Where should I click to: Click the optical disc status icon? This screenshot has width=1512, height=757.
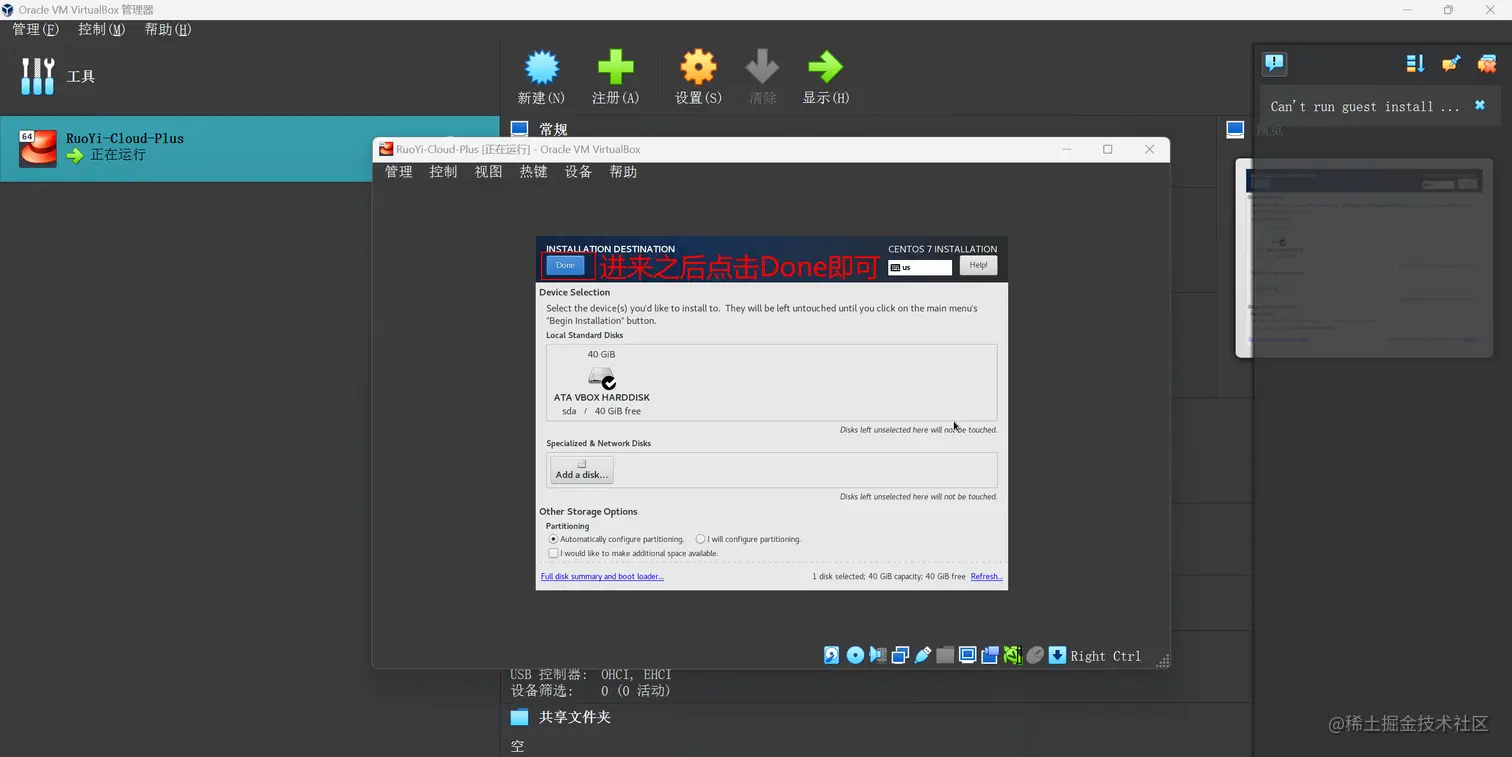click(855, 655)
